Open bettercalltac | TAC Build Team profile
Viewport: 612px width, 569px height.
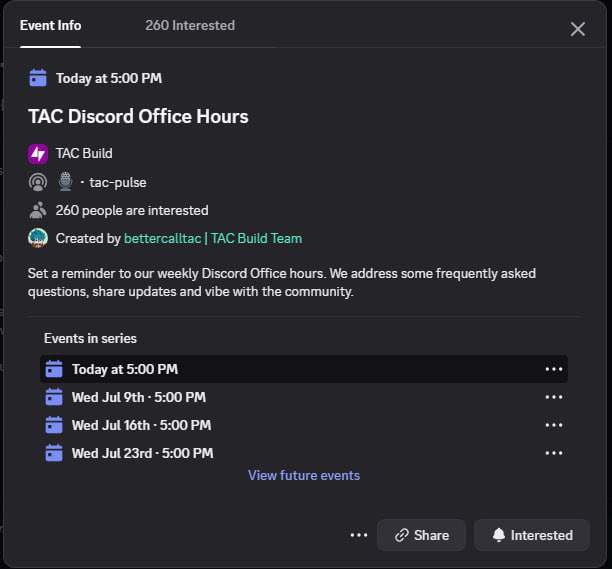213,238
